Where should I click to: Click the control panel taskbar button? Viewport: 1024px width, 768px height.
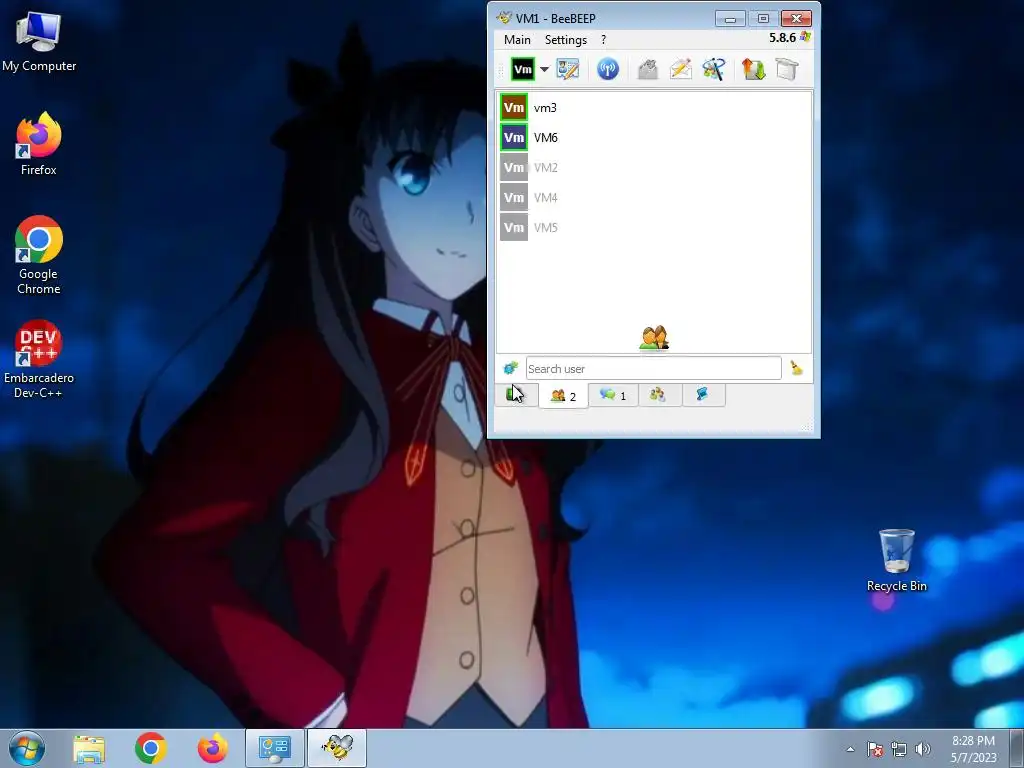point(274,748)
